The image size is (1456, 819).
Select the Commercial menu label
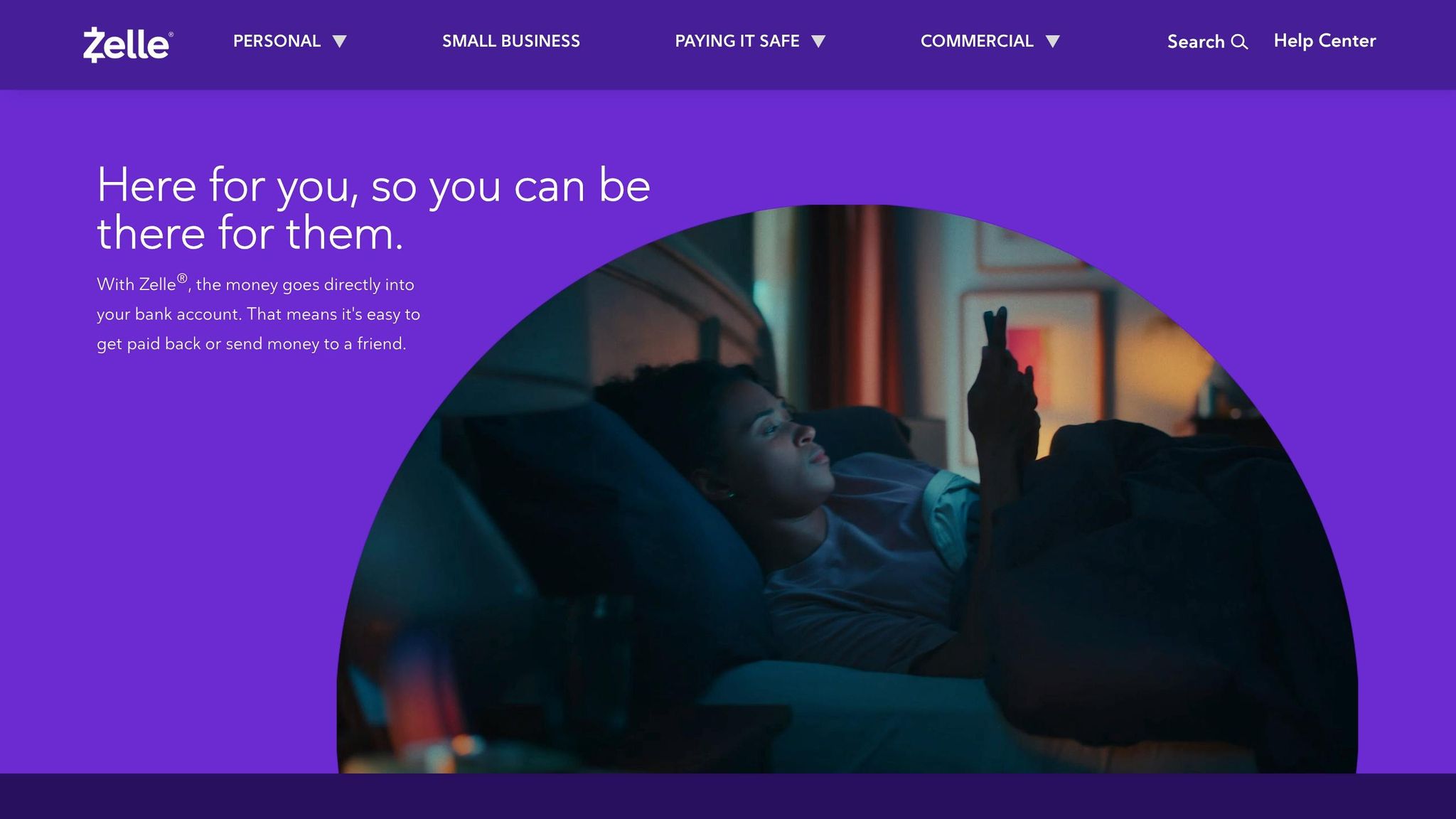977,41
